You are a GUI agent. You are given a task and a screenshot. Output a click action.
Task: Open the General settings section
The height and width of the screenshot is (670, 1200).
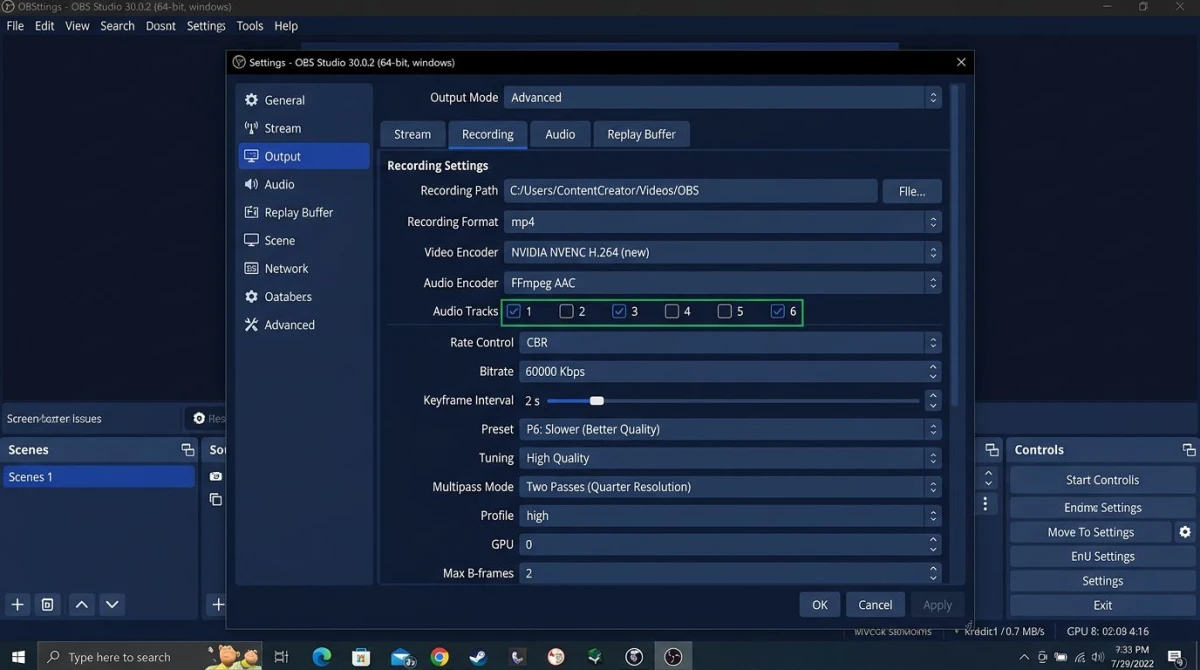(x=304, y=100)
